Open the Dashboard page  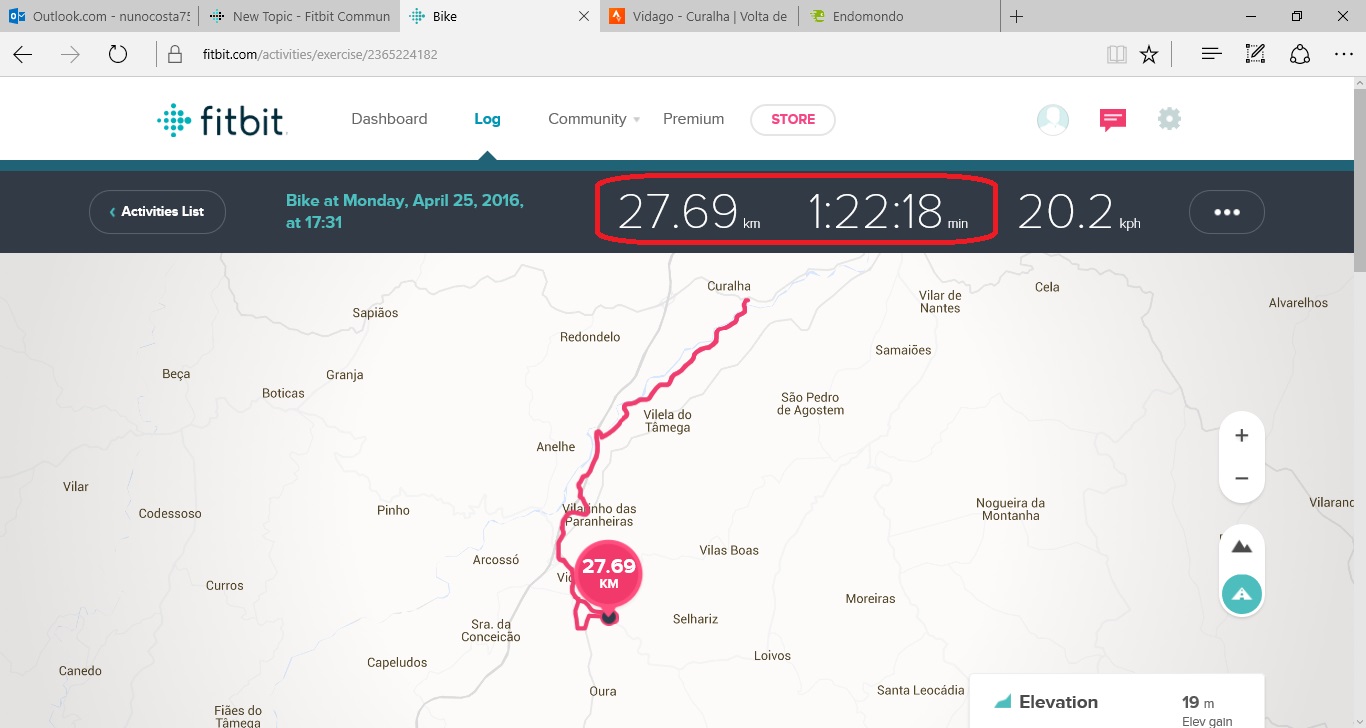coord(389,119)
